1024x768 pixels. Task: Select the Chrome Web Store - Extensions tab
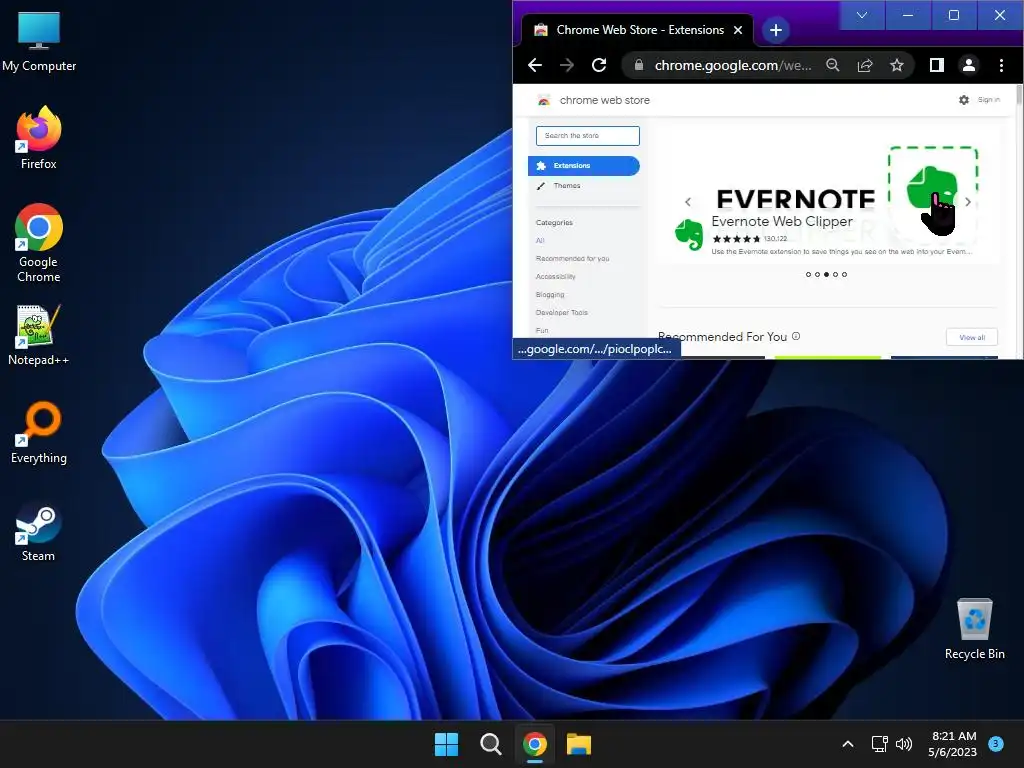[637, 30]
